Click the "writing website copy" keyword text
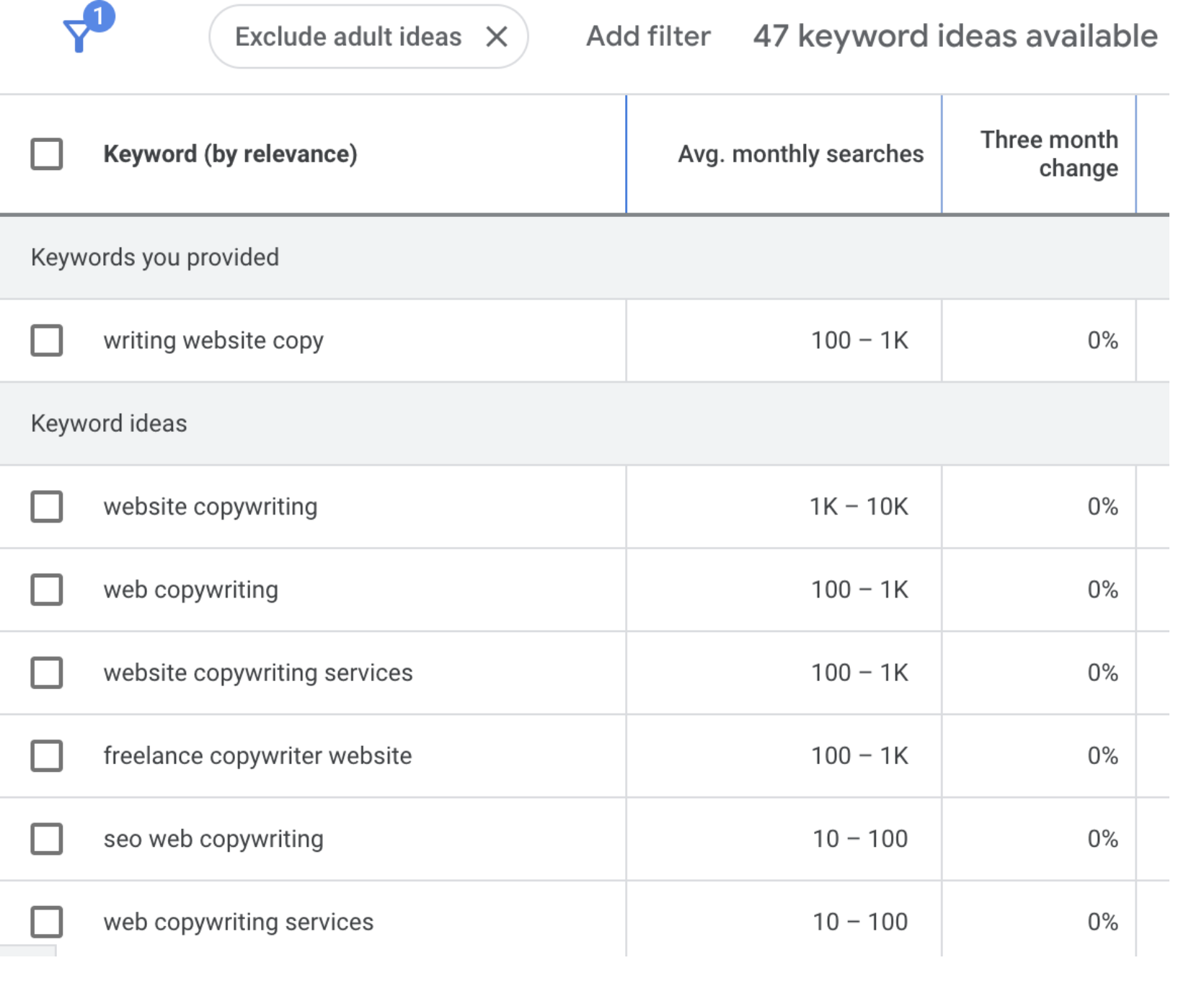Viewport: 1204px width, 986px height. [213, 340]
